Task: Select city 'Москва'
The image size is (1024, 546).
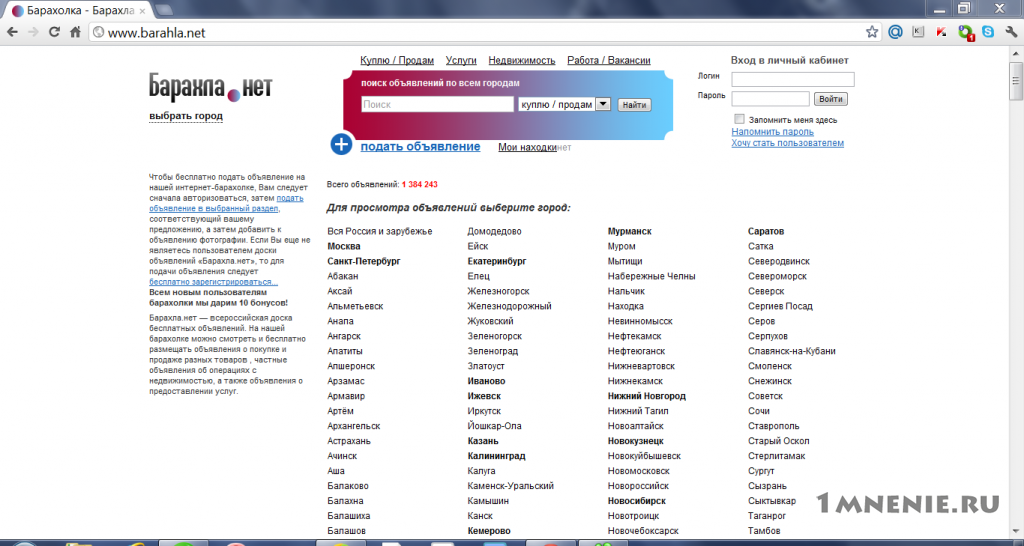Action: pyautogui.click(x=344, y=246)
